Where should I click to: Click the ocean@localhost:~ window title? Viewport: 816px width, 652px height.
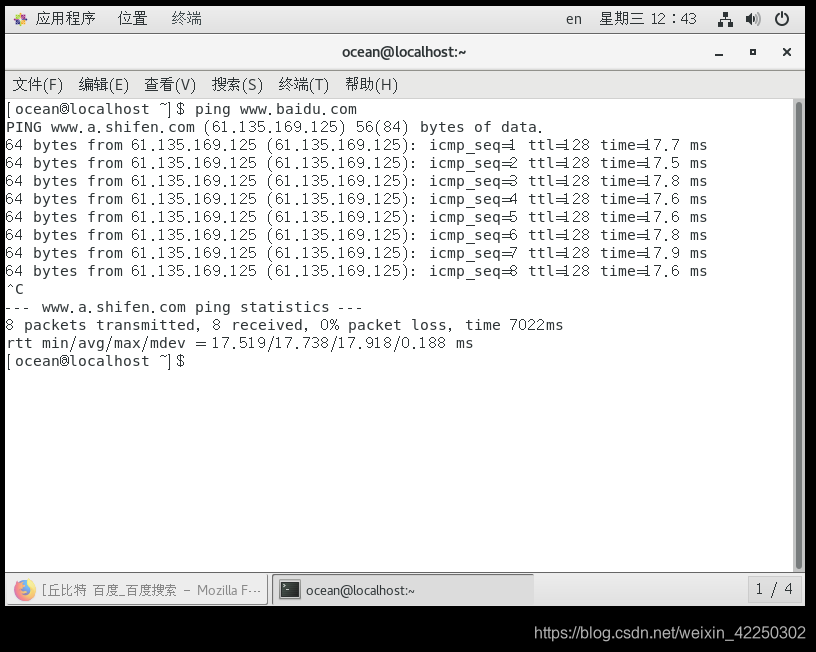(x=404, y=52)
